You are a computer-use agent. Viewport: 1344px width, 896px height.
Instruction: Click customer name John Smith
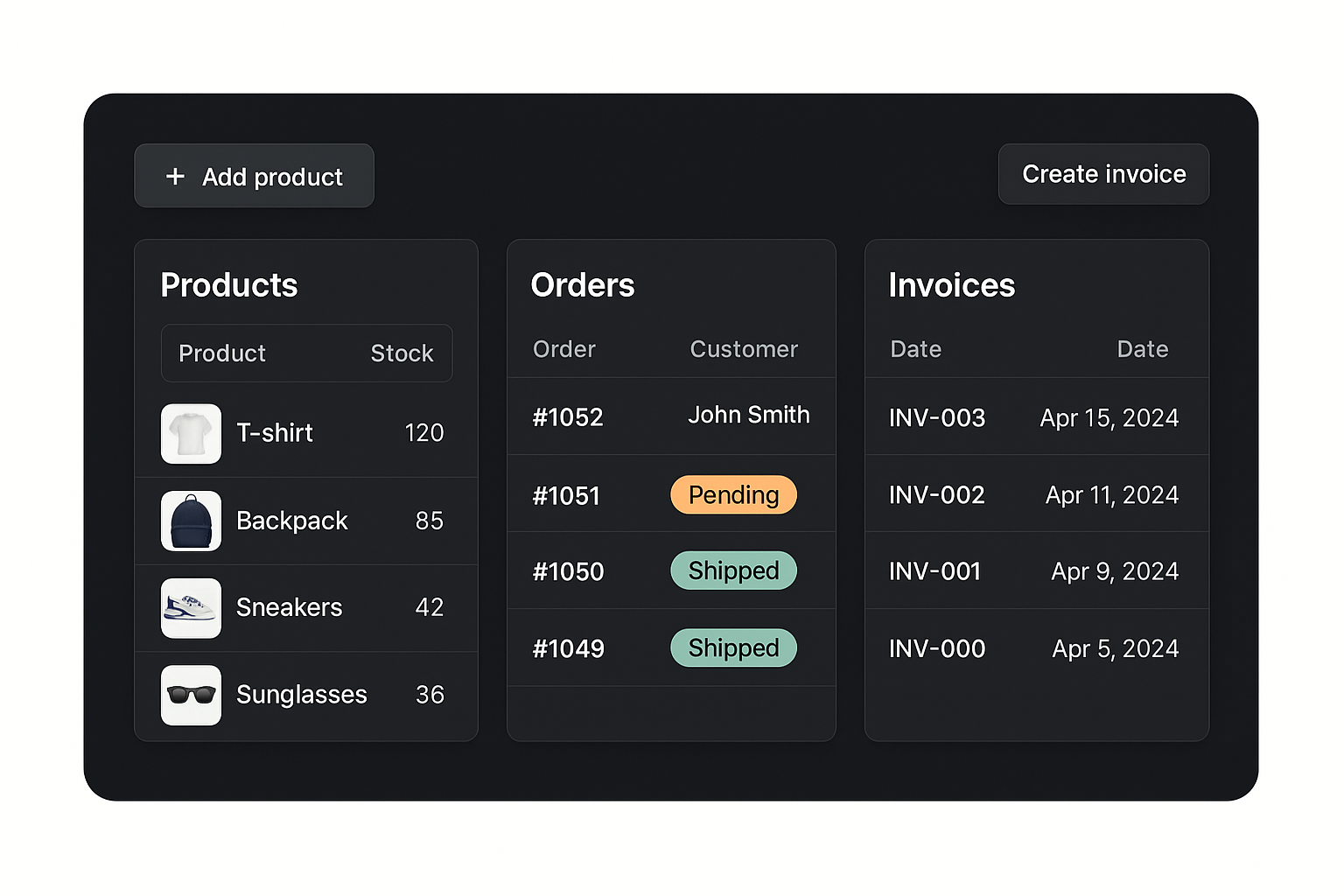(x=748, y=415)
